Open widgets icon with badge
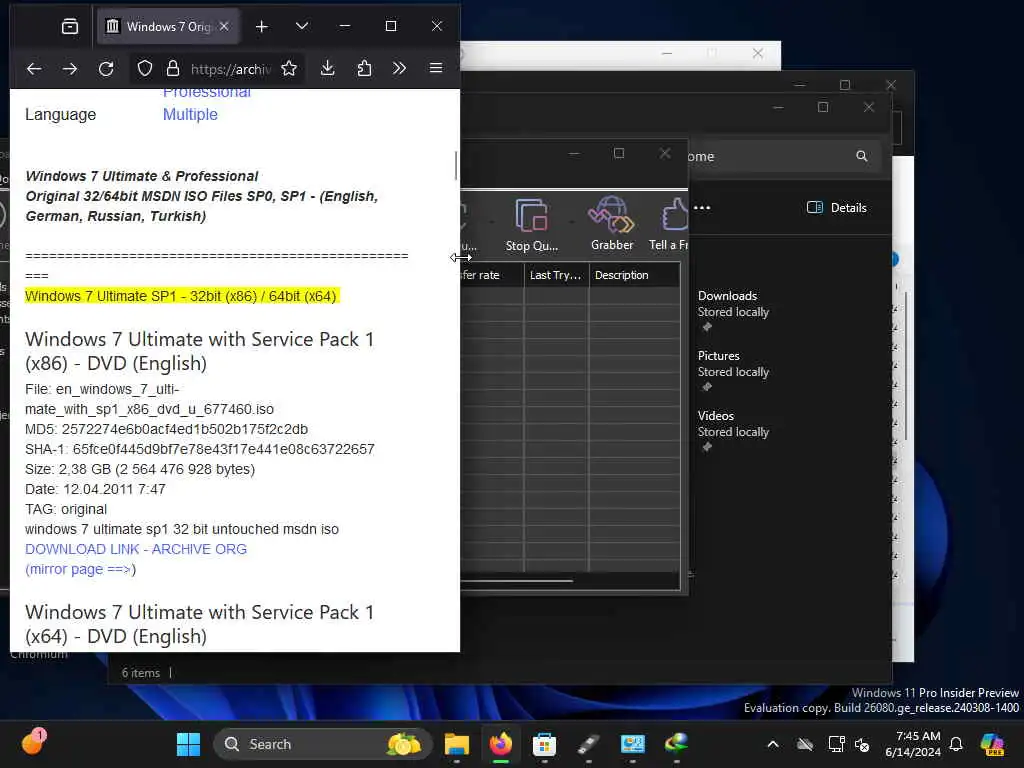This screenshot has width=1024, height=768. click(x=33, y=742)
